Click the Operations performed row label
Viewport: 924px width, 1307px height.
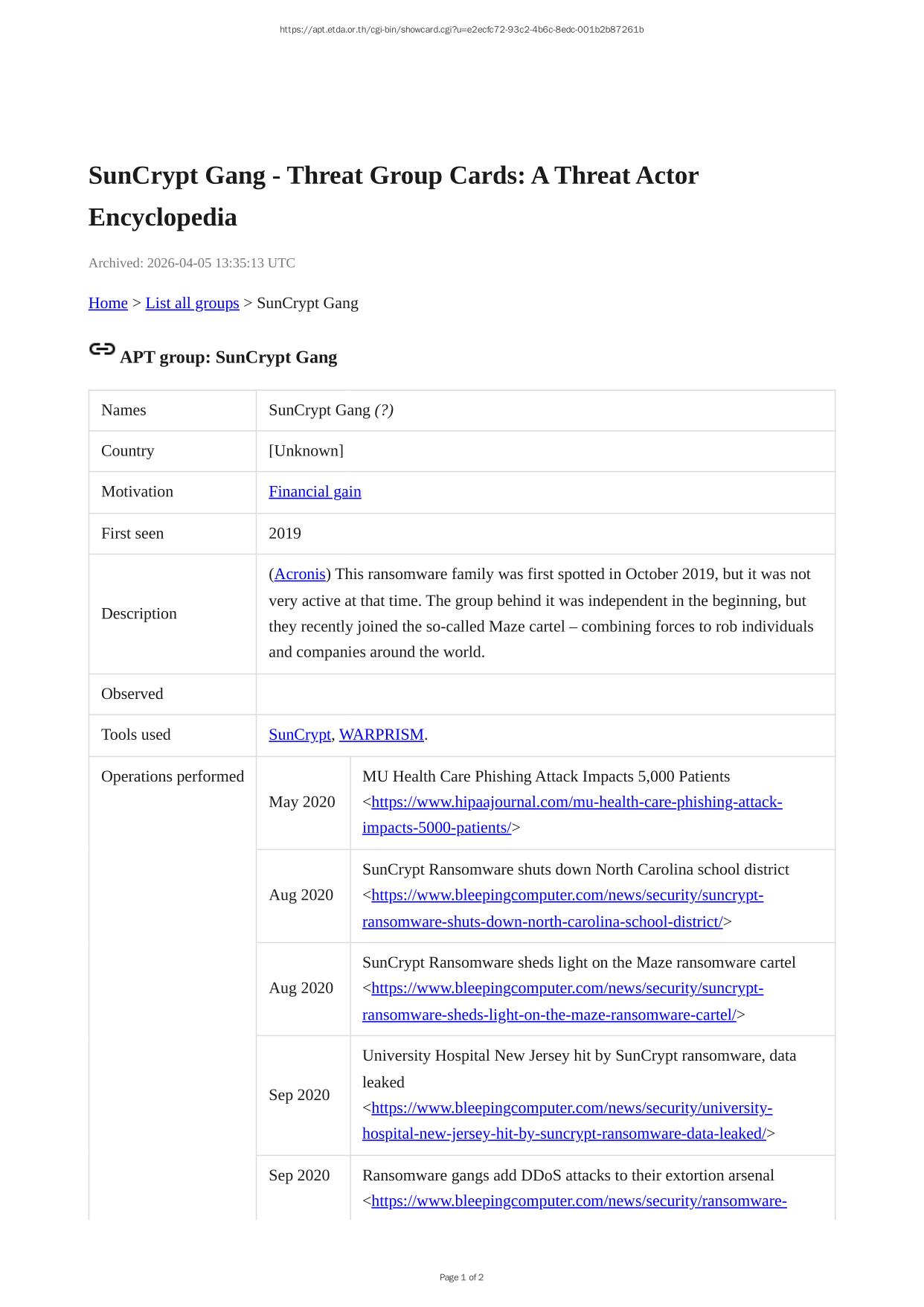(173, 776)
